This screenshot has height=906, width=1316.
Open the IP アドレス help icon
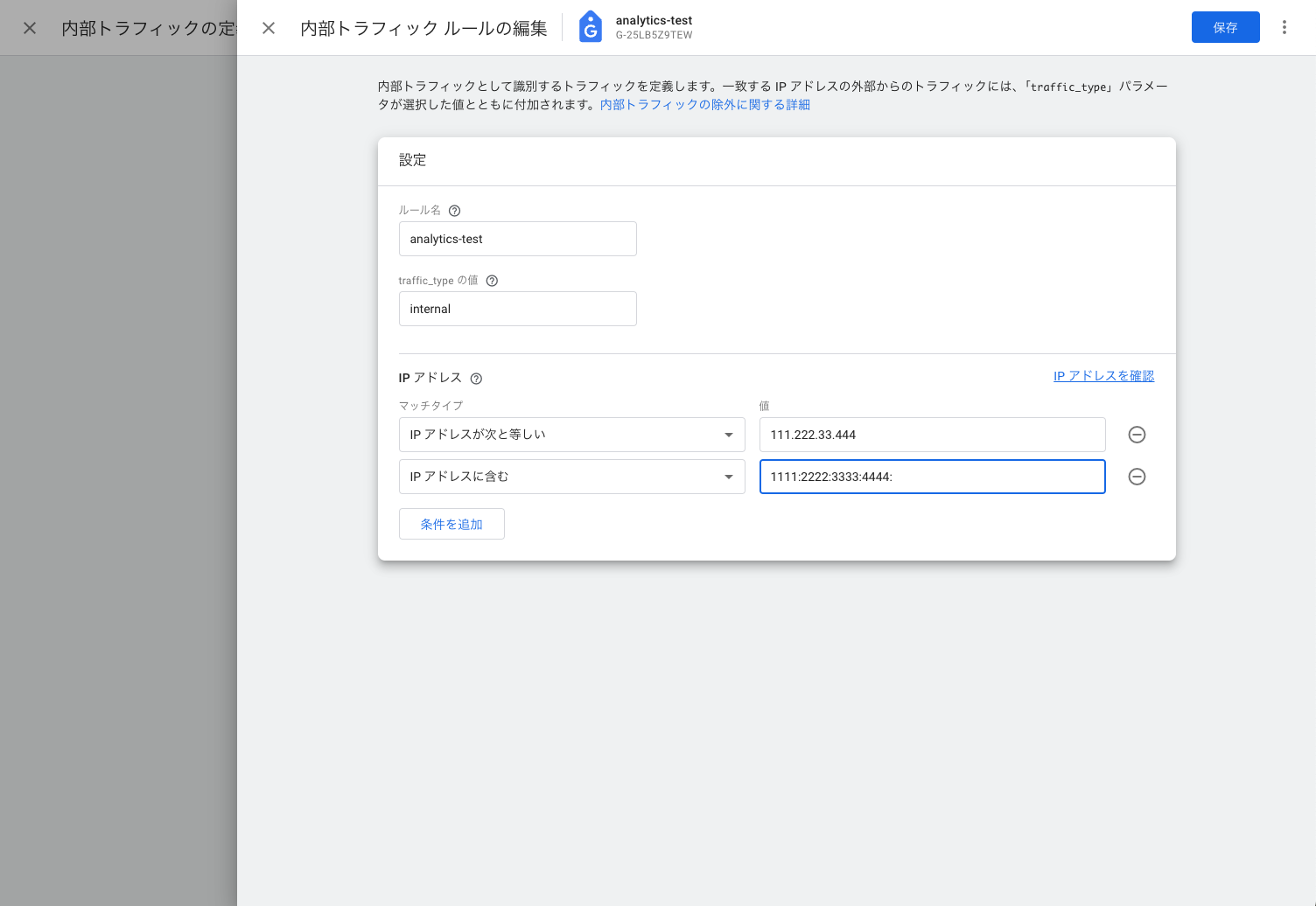click(x=475, y=378)
